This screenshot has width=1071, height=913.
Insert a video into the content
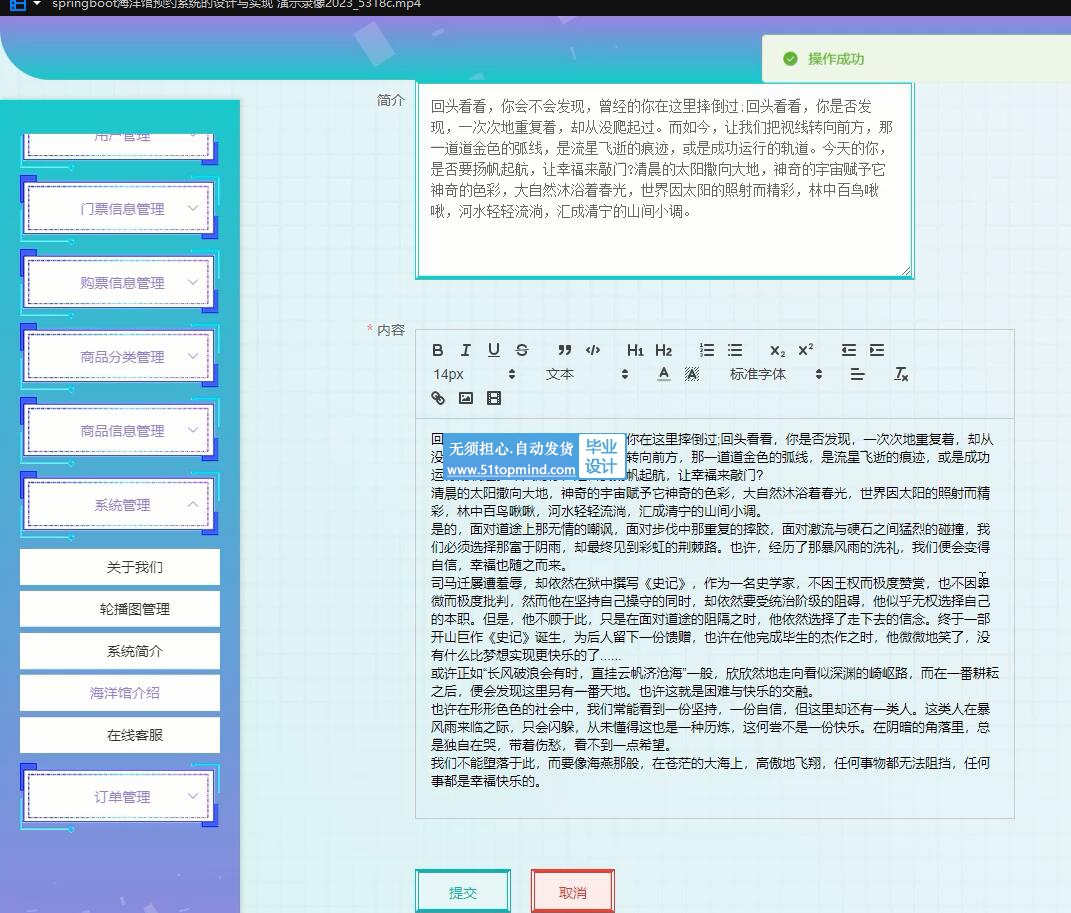click(493, 398)
